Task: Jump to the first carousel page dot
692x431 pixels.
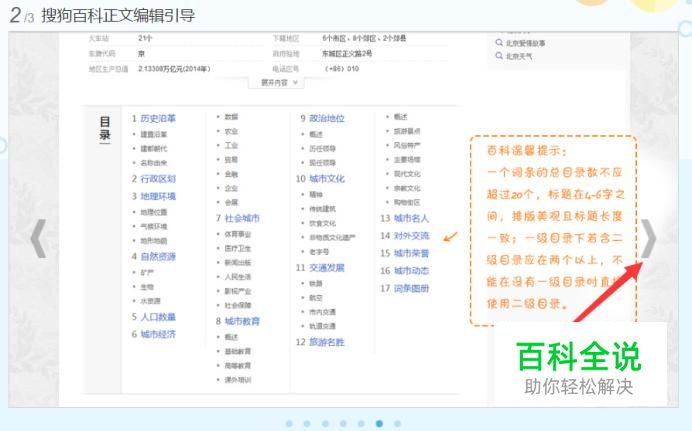Action: click(x=289, y=424)
